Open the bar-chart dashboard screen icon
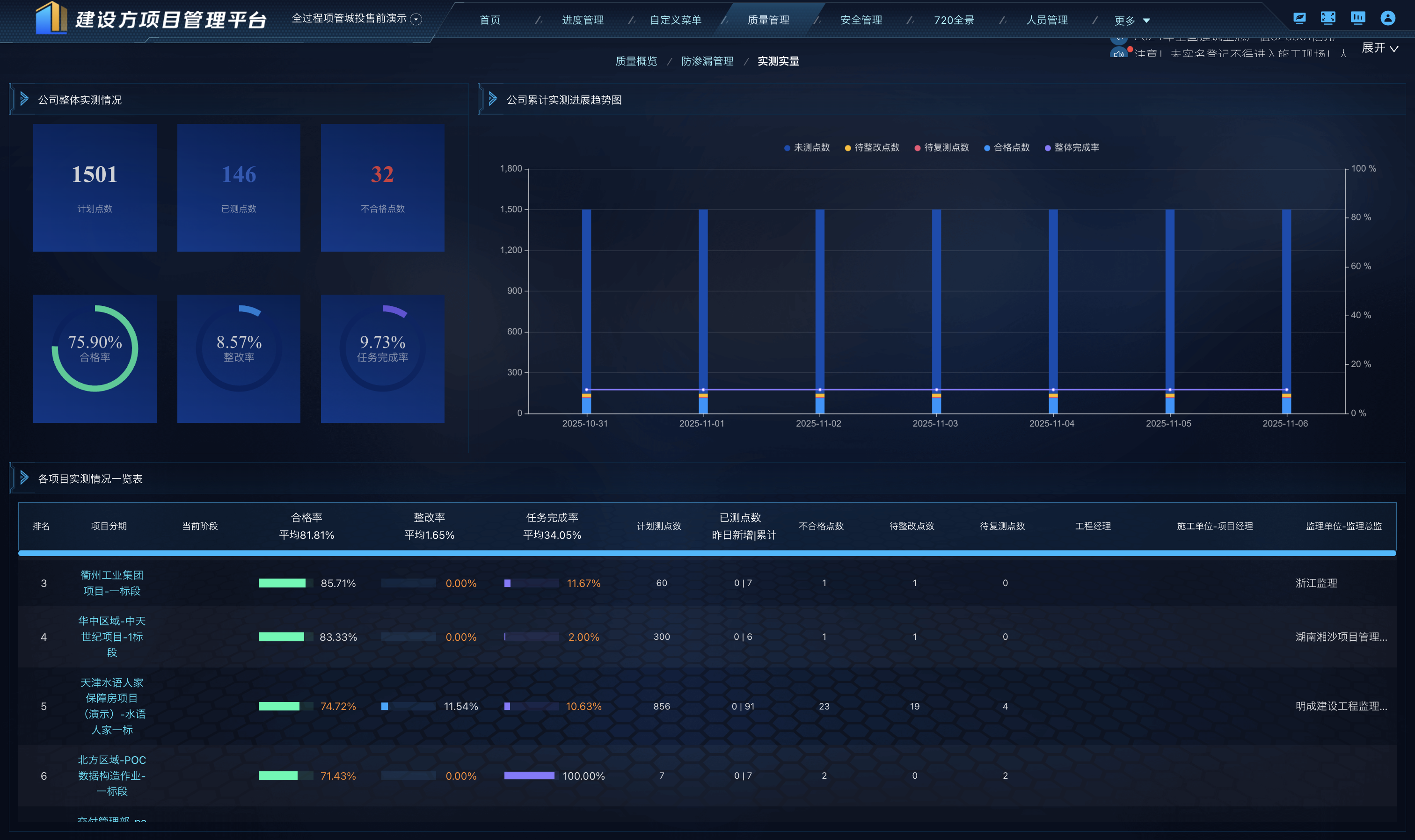The width and height of the screenshot is (1415, 840). coord(1357,19)
